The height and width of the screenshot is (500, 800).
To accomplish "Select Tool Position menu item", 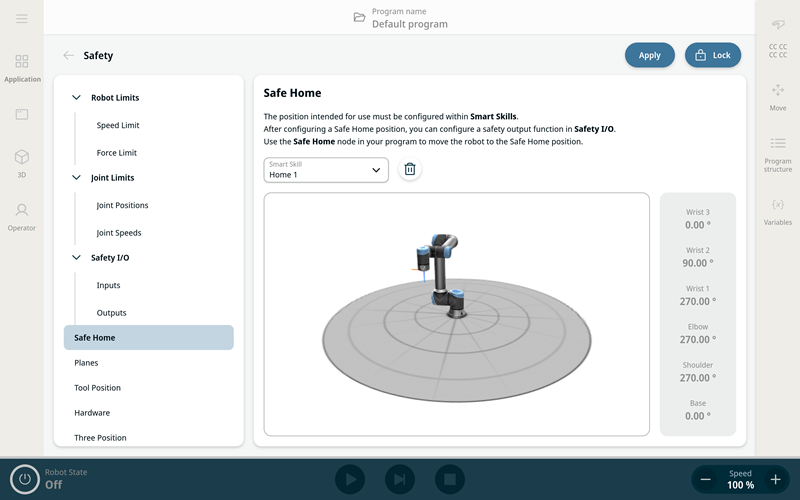I will (97, 388).
